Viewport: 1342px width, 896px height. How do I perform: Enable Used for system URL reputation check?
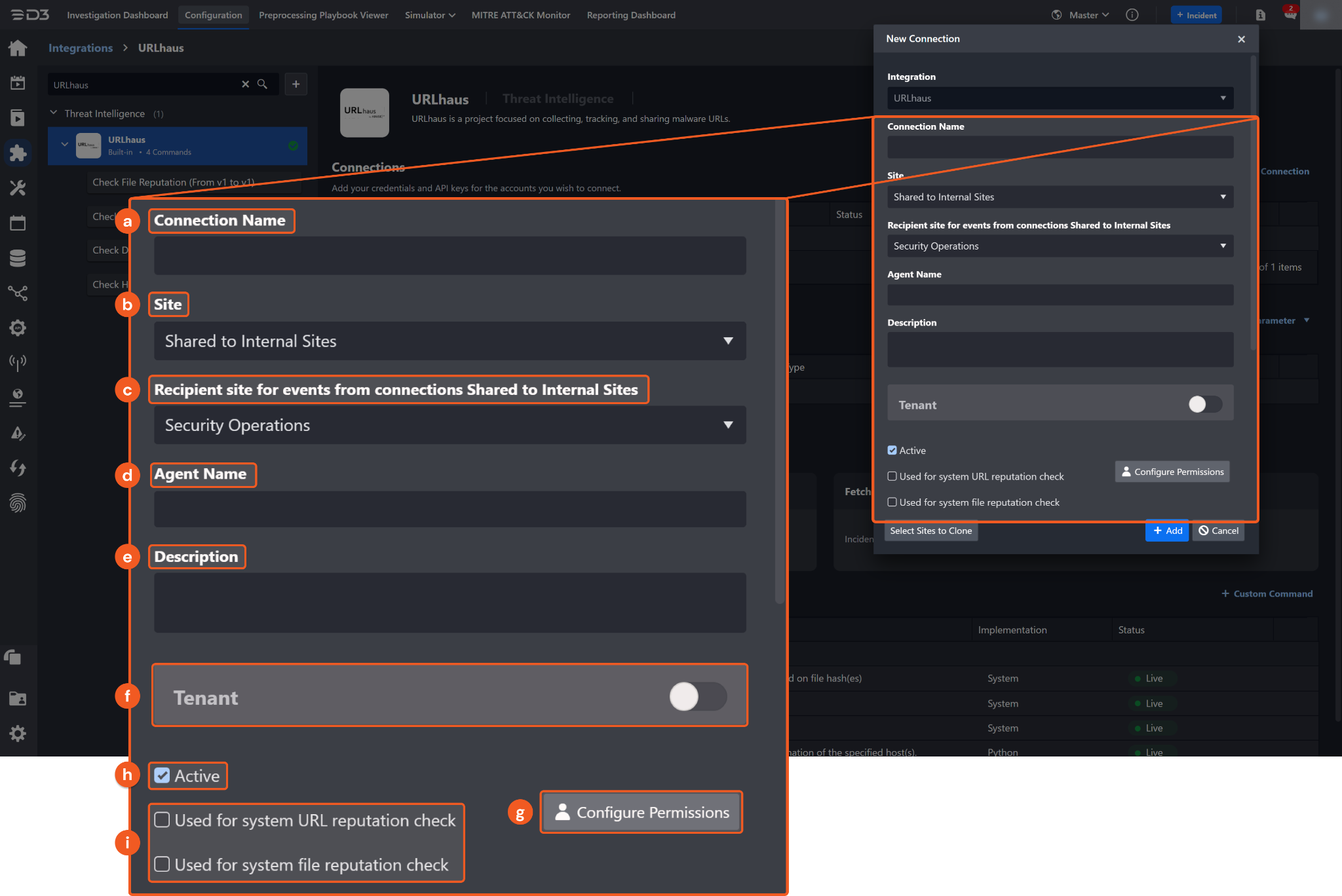click(892, 476)
